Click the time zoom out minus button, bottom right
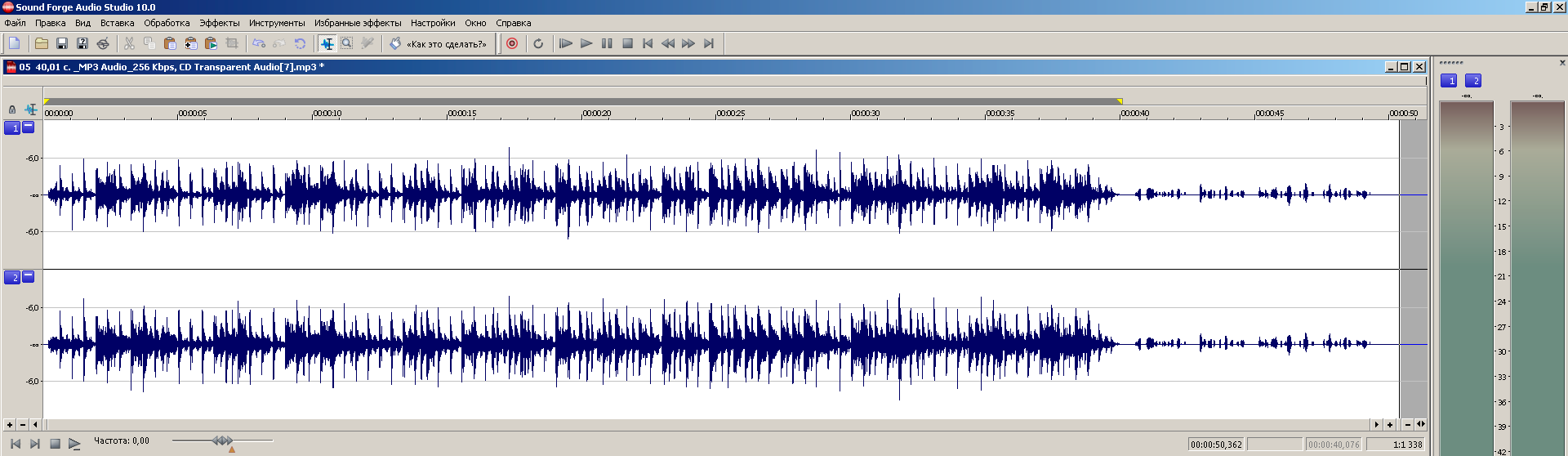Viewport: 1568px width, 456px height. point(1408,424)
